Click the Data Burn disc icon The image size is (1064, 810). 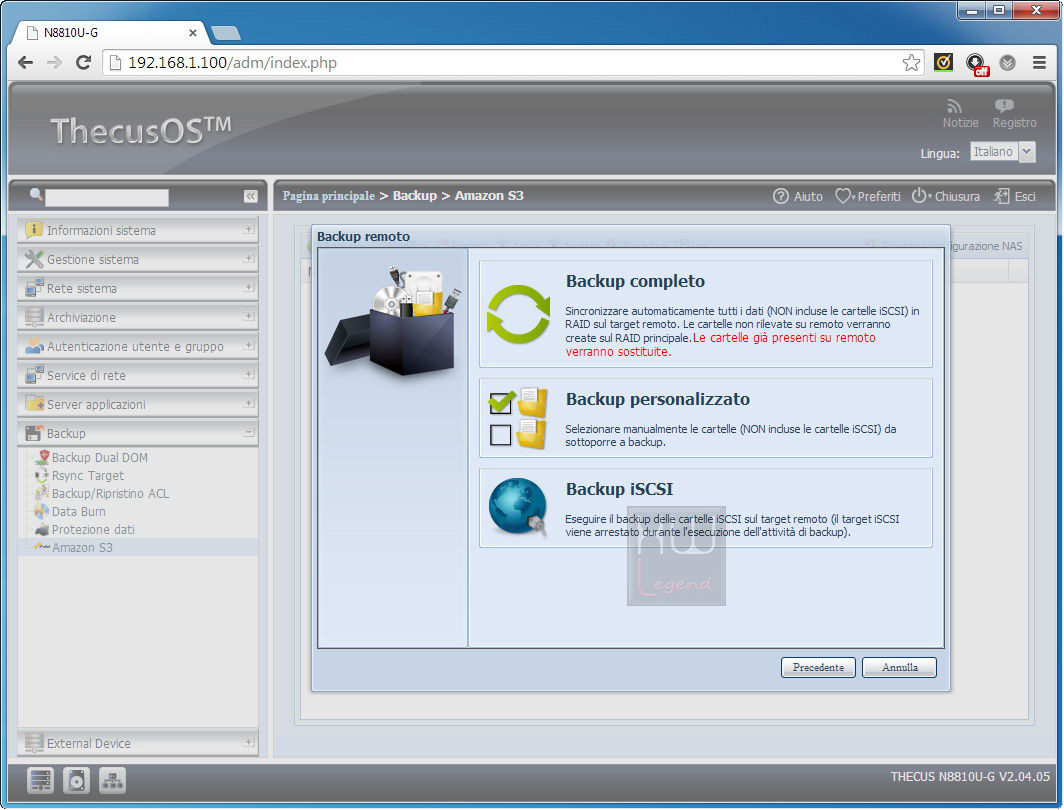(x=42, y=511)
